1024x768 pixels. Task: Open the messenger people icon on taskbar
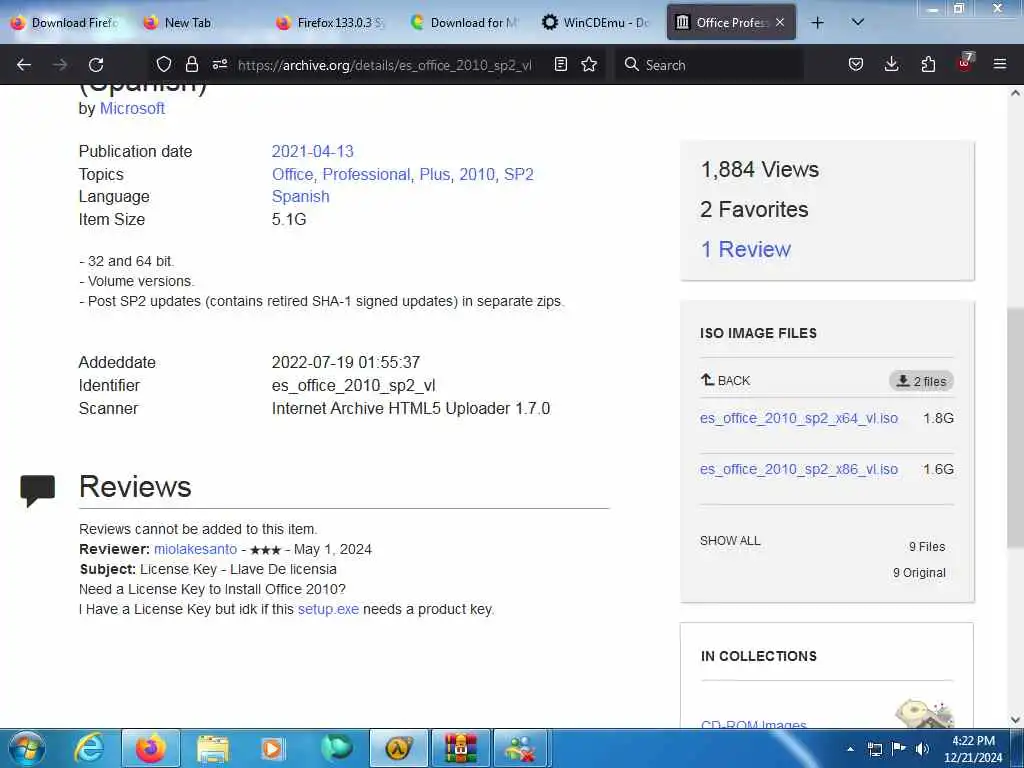pyautogui.click(x=521, y=748)
